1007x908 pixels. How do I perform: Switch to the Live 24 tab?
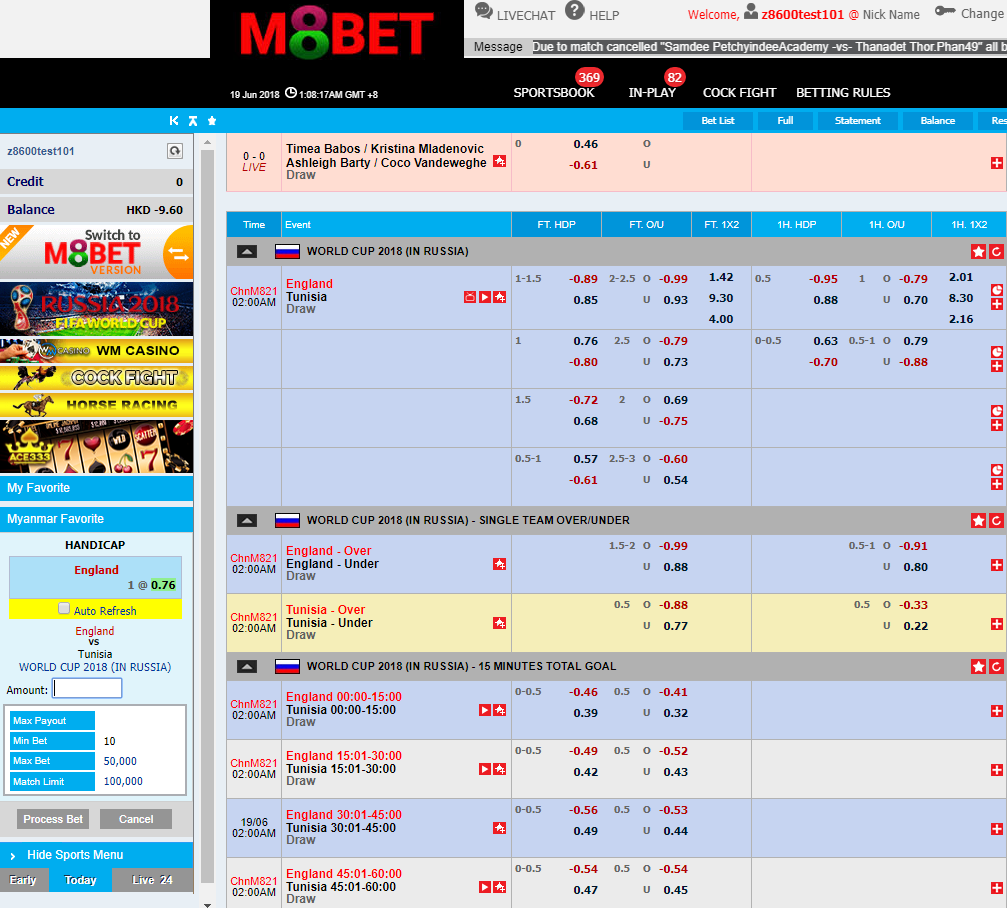click(153, 880)
